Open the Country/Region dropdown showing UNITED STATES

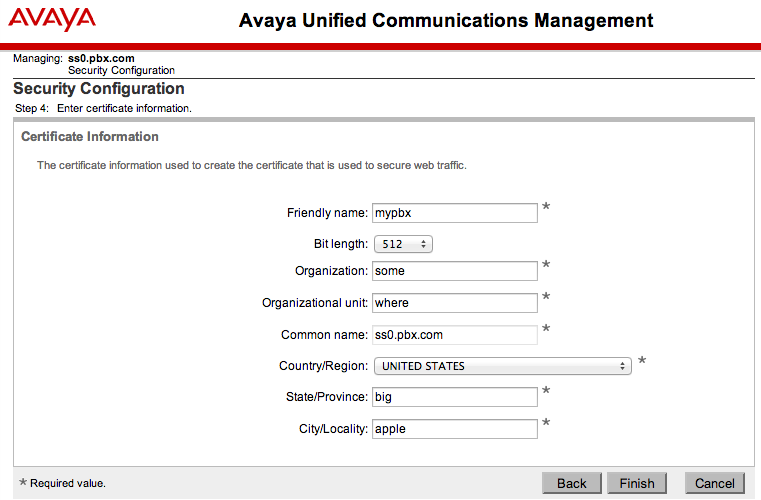coord(503,366)
